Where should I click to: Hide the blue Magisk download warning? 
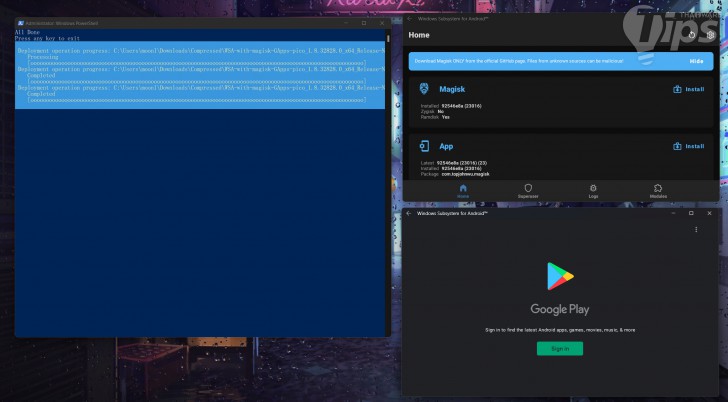pos(696,61)
